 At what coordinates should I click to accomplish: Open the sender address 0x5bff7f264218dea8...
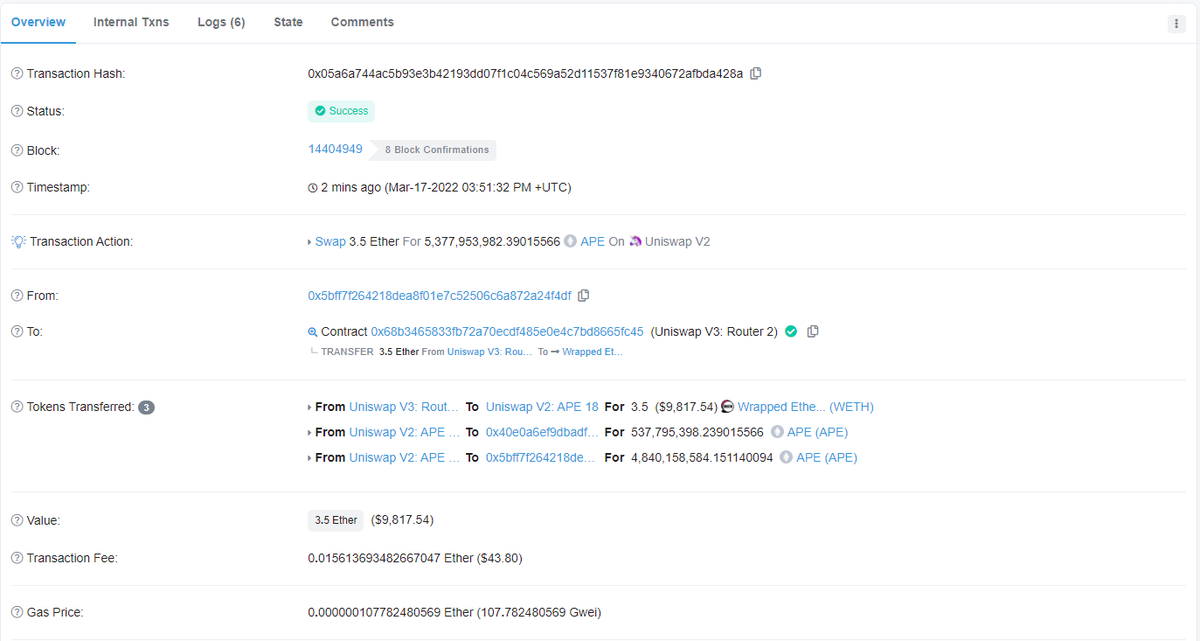pyautogui.click(x=440, y=296)
